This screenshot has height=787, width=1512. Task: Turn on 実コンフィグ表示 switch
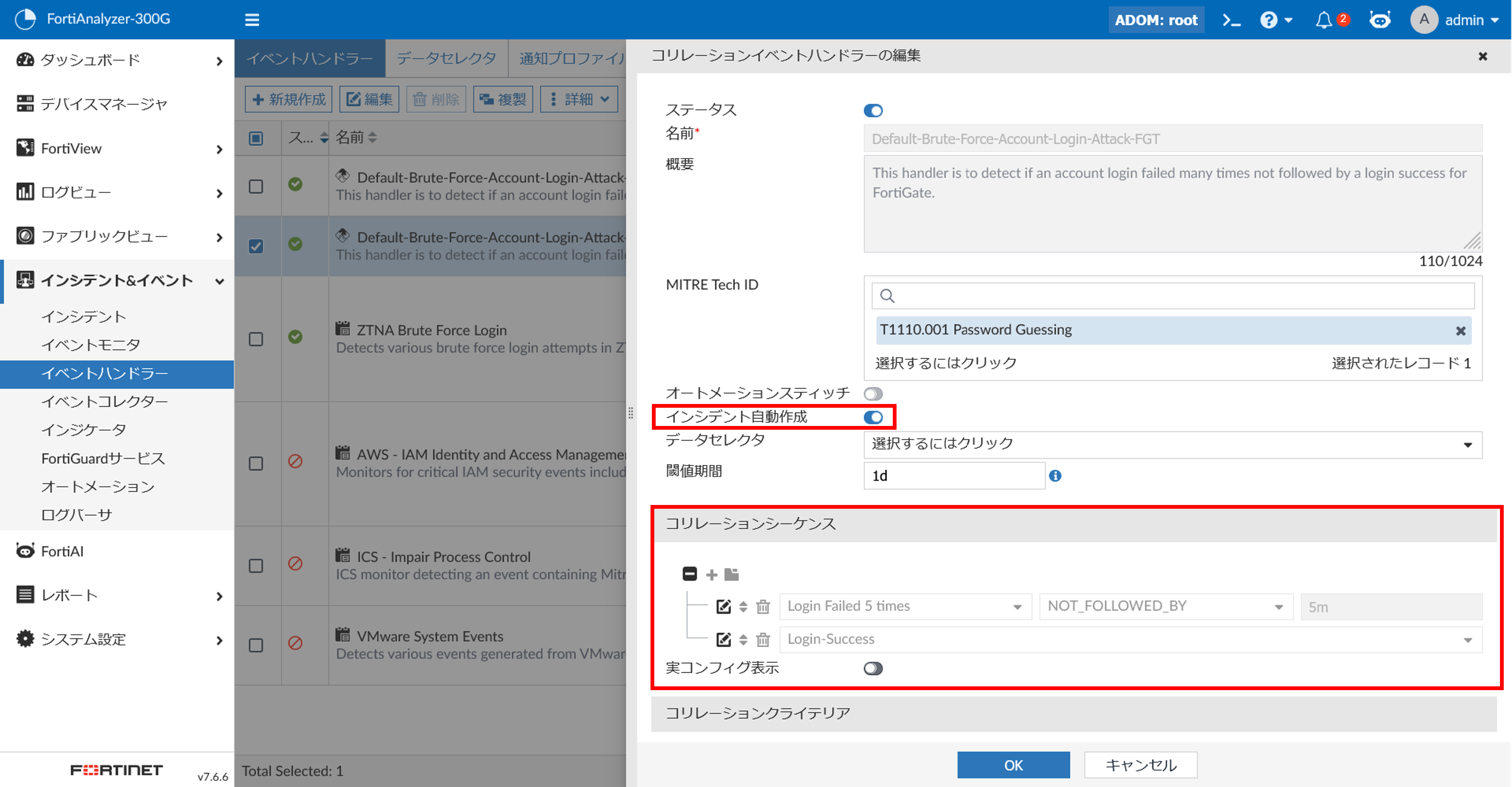click(x=873, y=668)
